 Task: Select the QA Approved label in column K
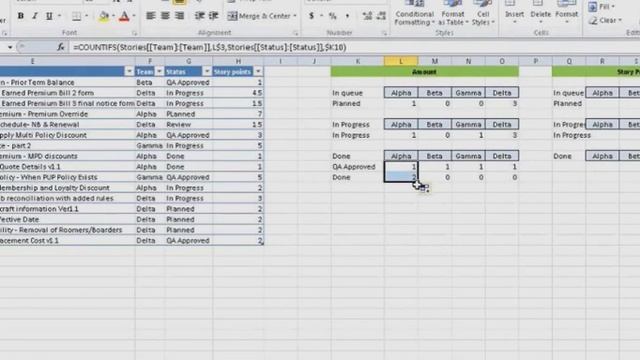click(x=353, y=167)
